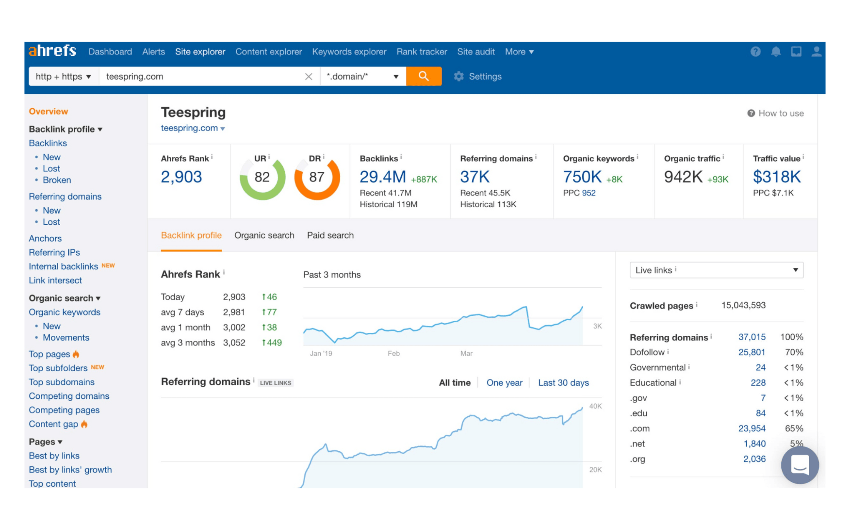Open the chat widget bubble
Screen dimensions: 850x530
(800, 465)
